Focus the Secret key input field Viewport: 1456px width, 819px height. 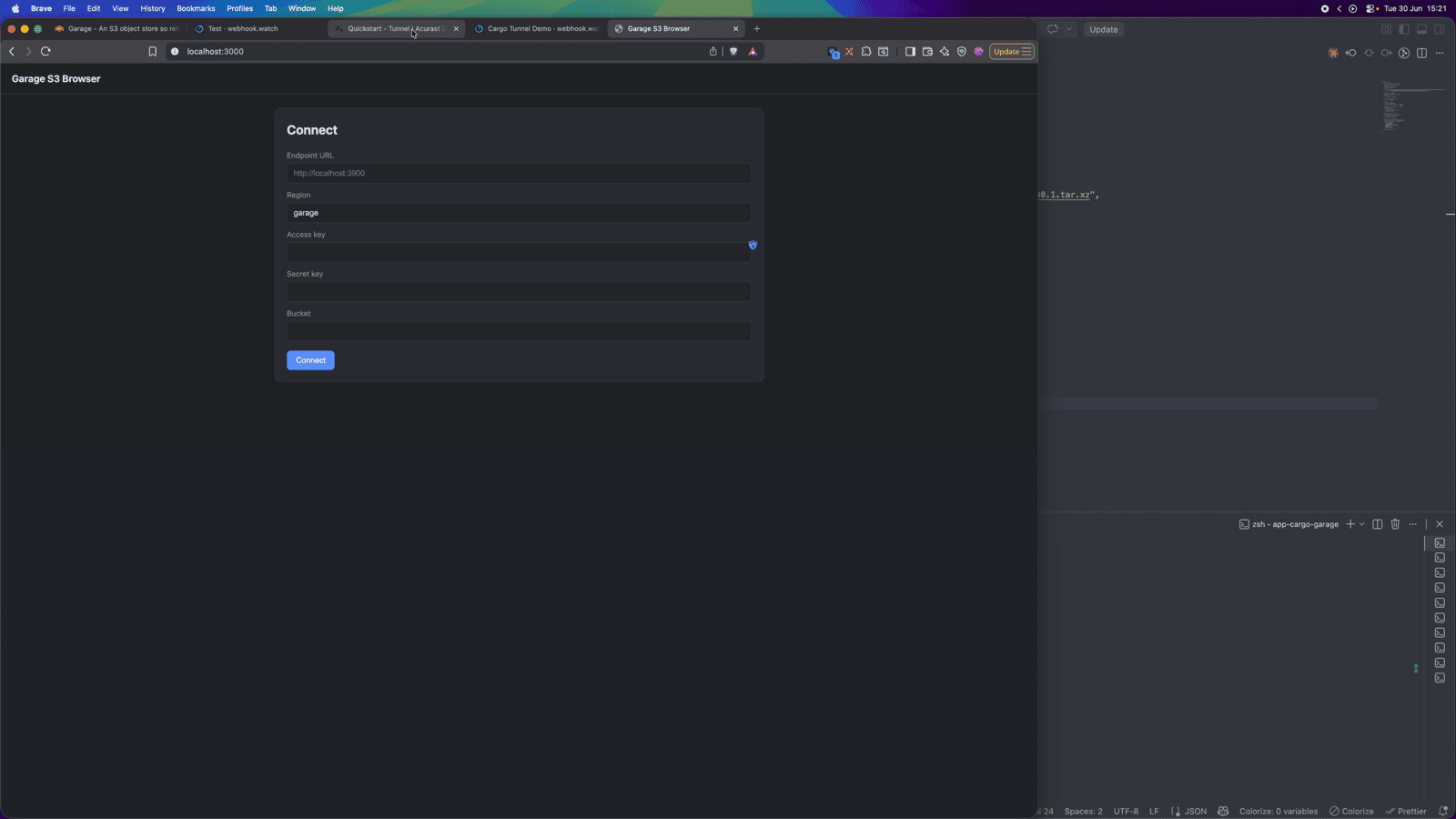tap(519, 292)
